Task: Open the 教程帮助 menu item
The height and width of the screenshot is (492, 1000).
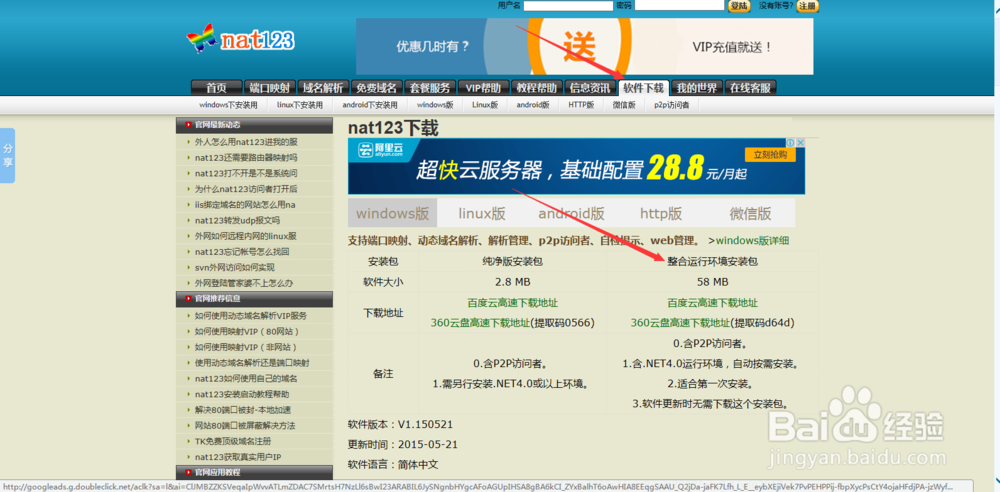Action: [537, 88]
